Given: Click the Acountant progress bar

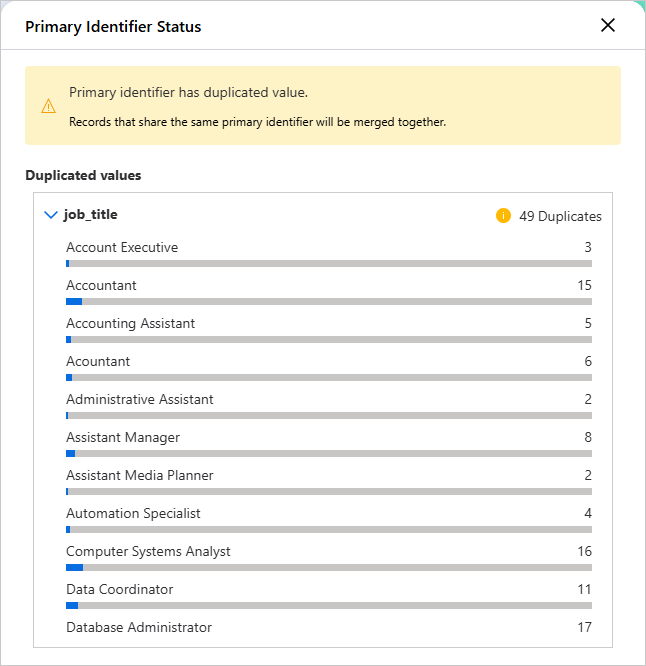Looking at the screenshot, I should pos(329,378).
